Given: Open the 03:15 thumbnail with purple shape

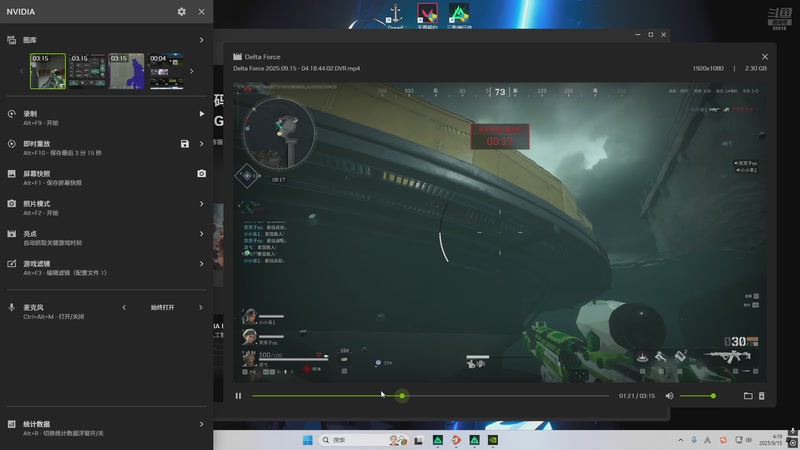Looking at the screenshot, I should [126, 71].
